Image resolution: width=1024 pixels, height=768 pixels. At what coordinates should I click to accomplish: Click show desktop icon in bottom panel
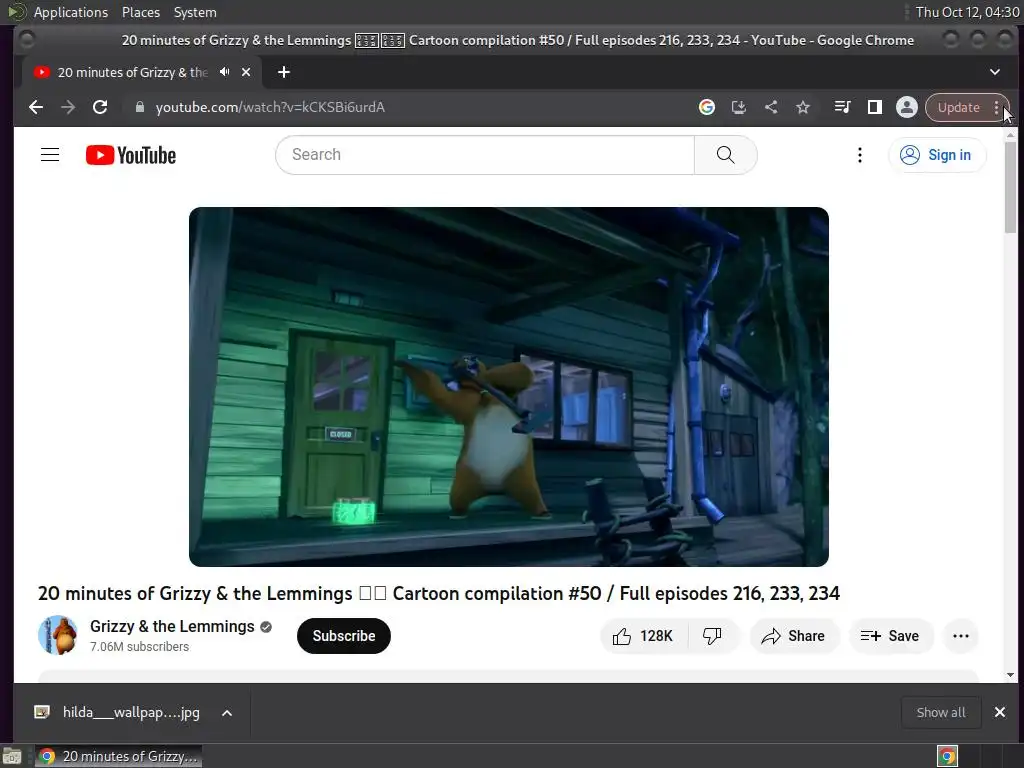[12, 756]
